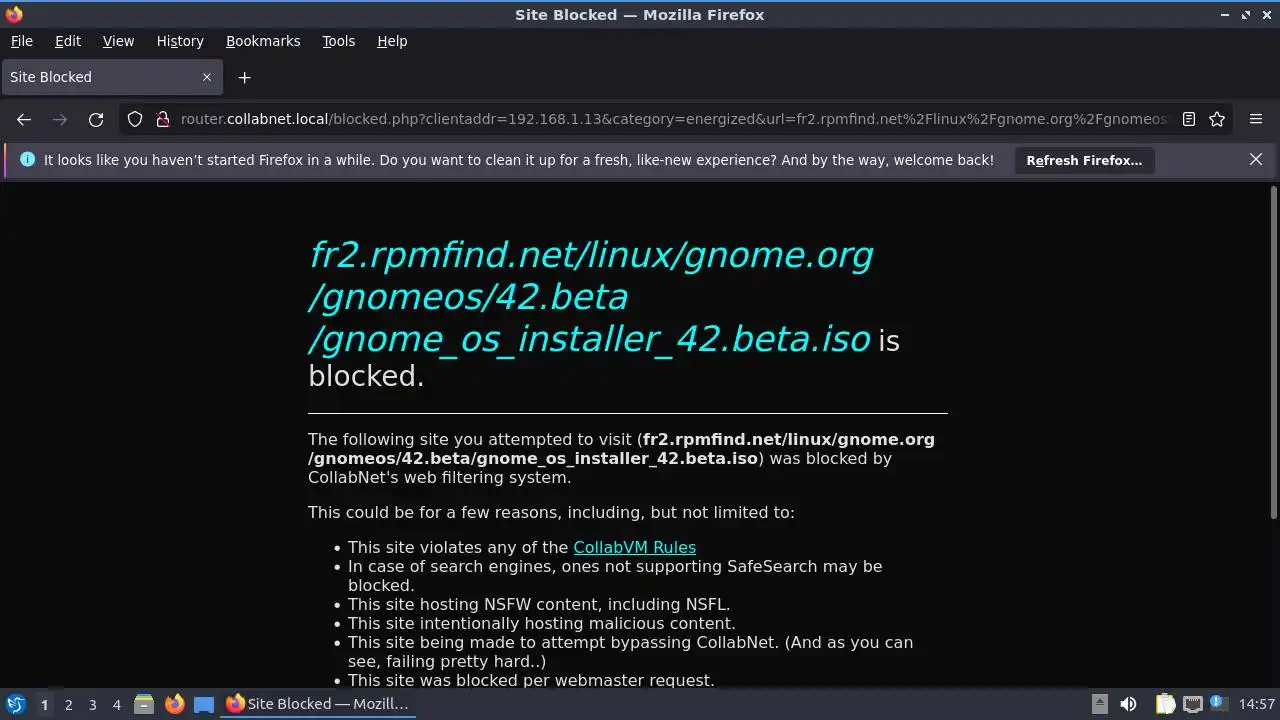Screen dimensions: 1280x720
Task: Click the info icon in the notification bar
Action: click(x=27, y=159)
